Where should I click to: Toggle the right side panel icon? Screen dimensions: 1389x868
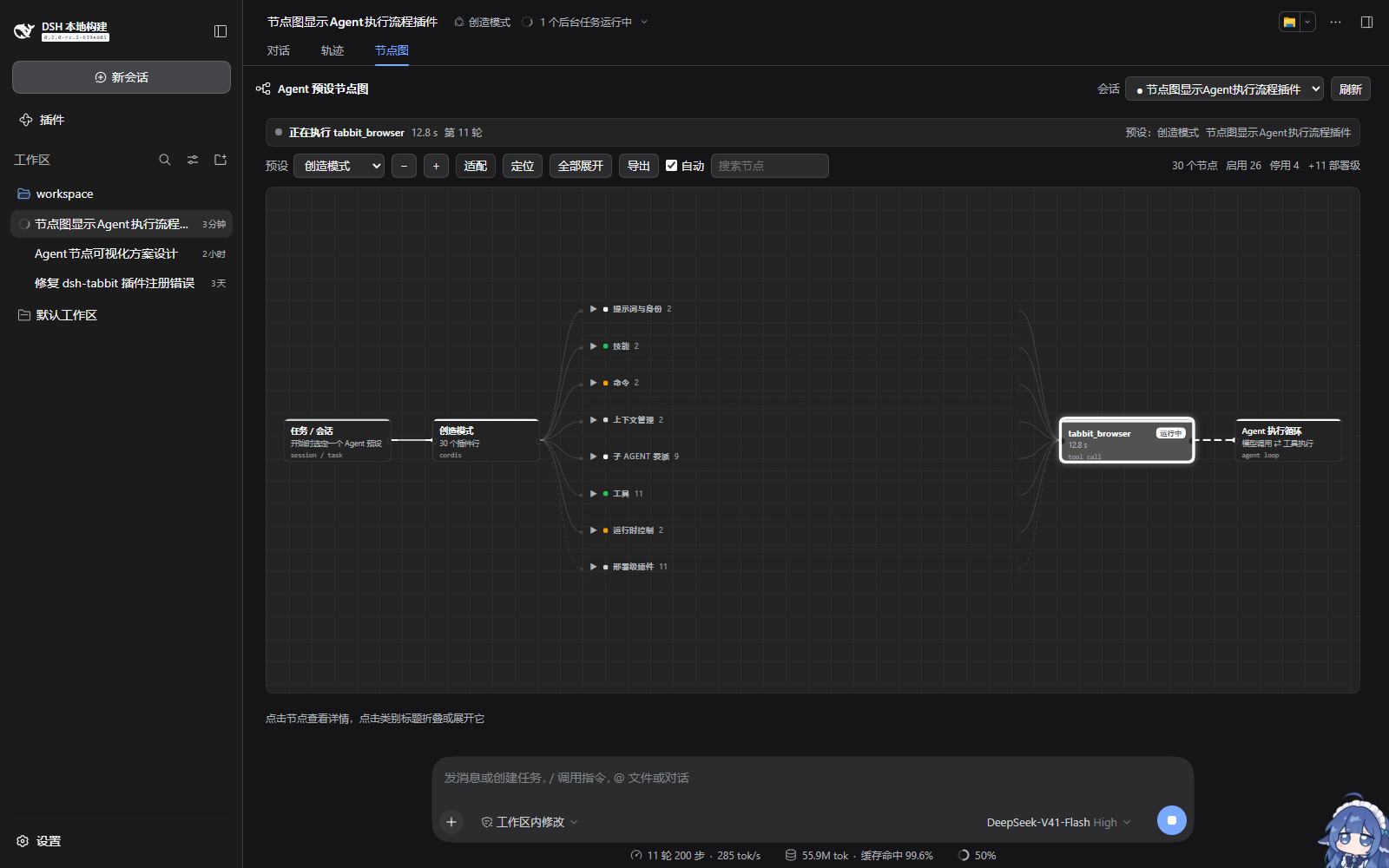click(x=1366, y=22)
